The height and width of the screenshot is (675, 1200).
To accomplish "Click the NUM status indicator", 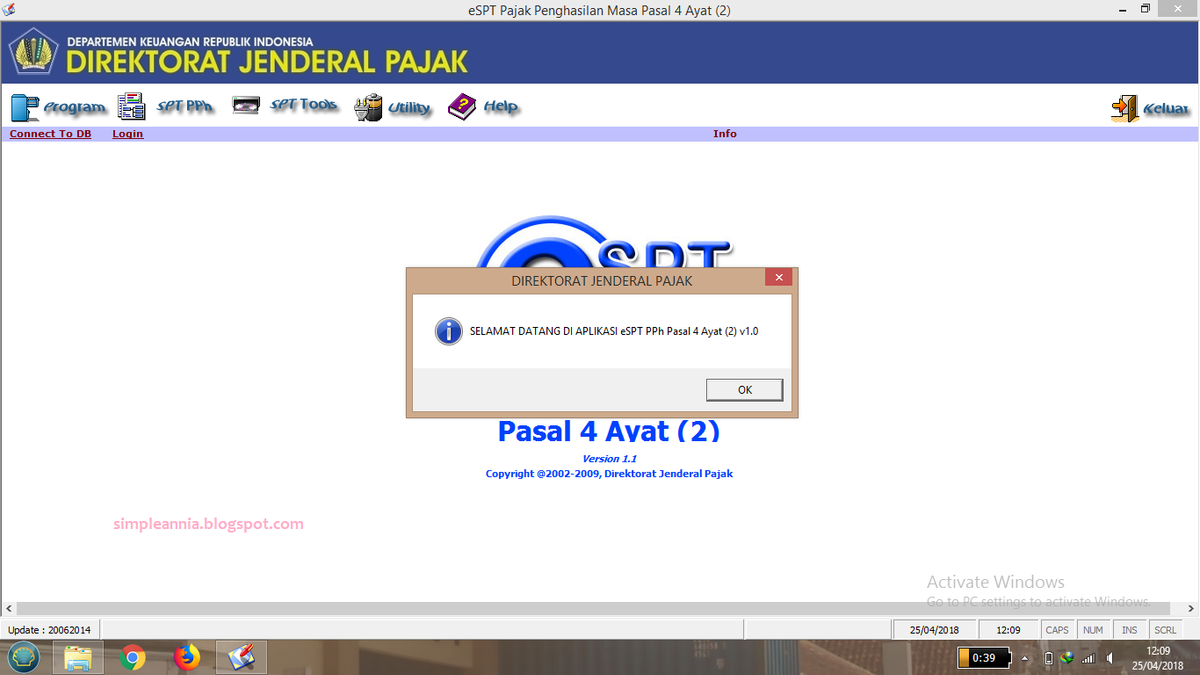I will (1093, 630).
